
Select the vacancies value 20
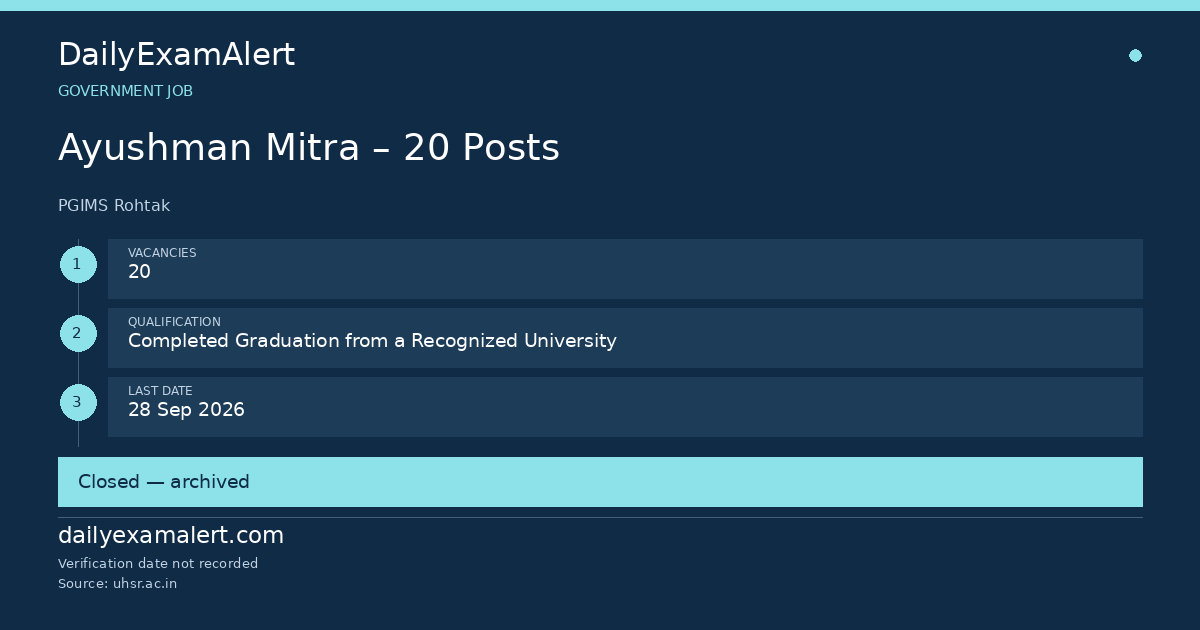pos(139,272)
